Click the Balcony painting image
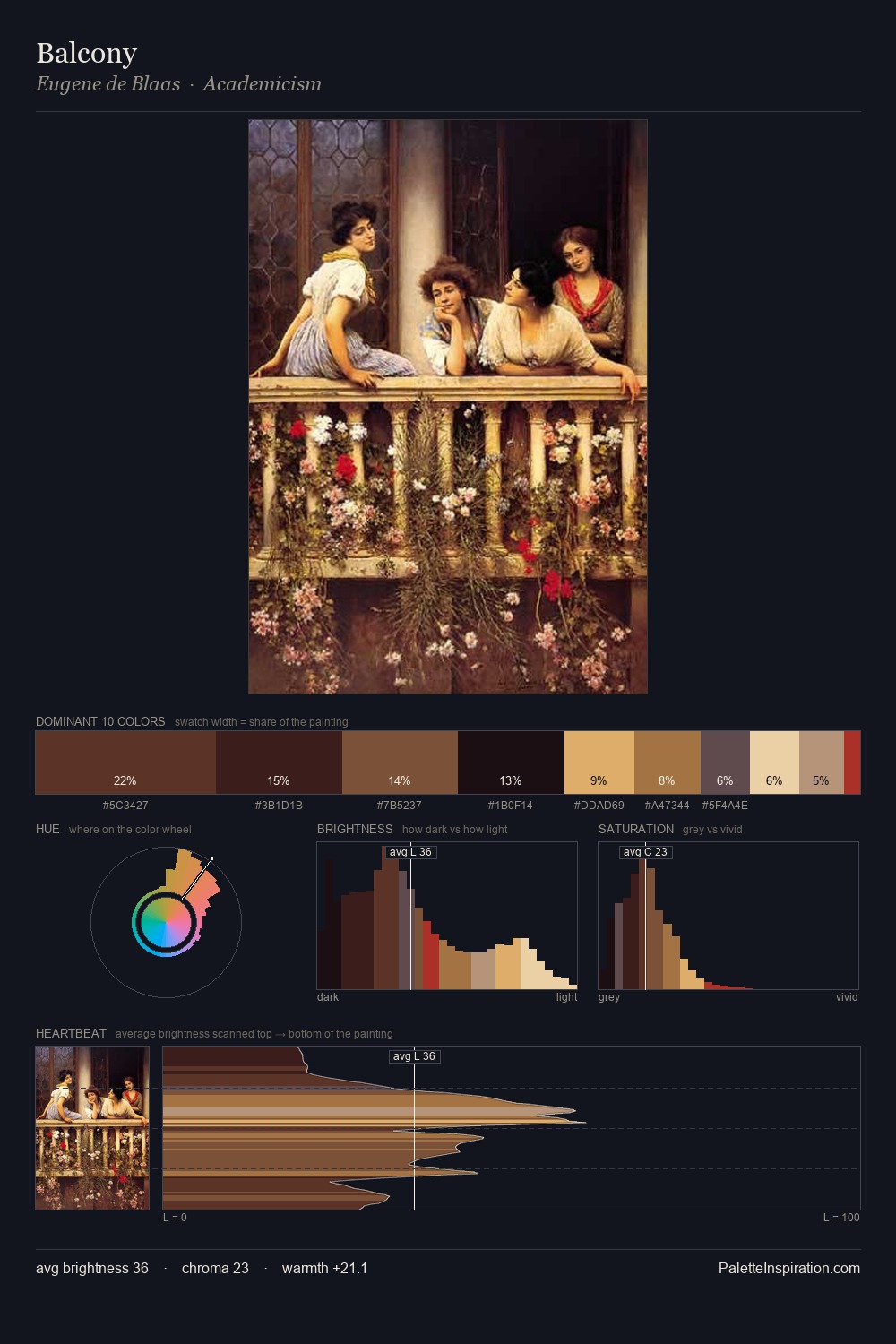The width and height of the screenshot is (896, 1344). pos(448,407)
